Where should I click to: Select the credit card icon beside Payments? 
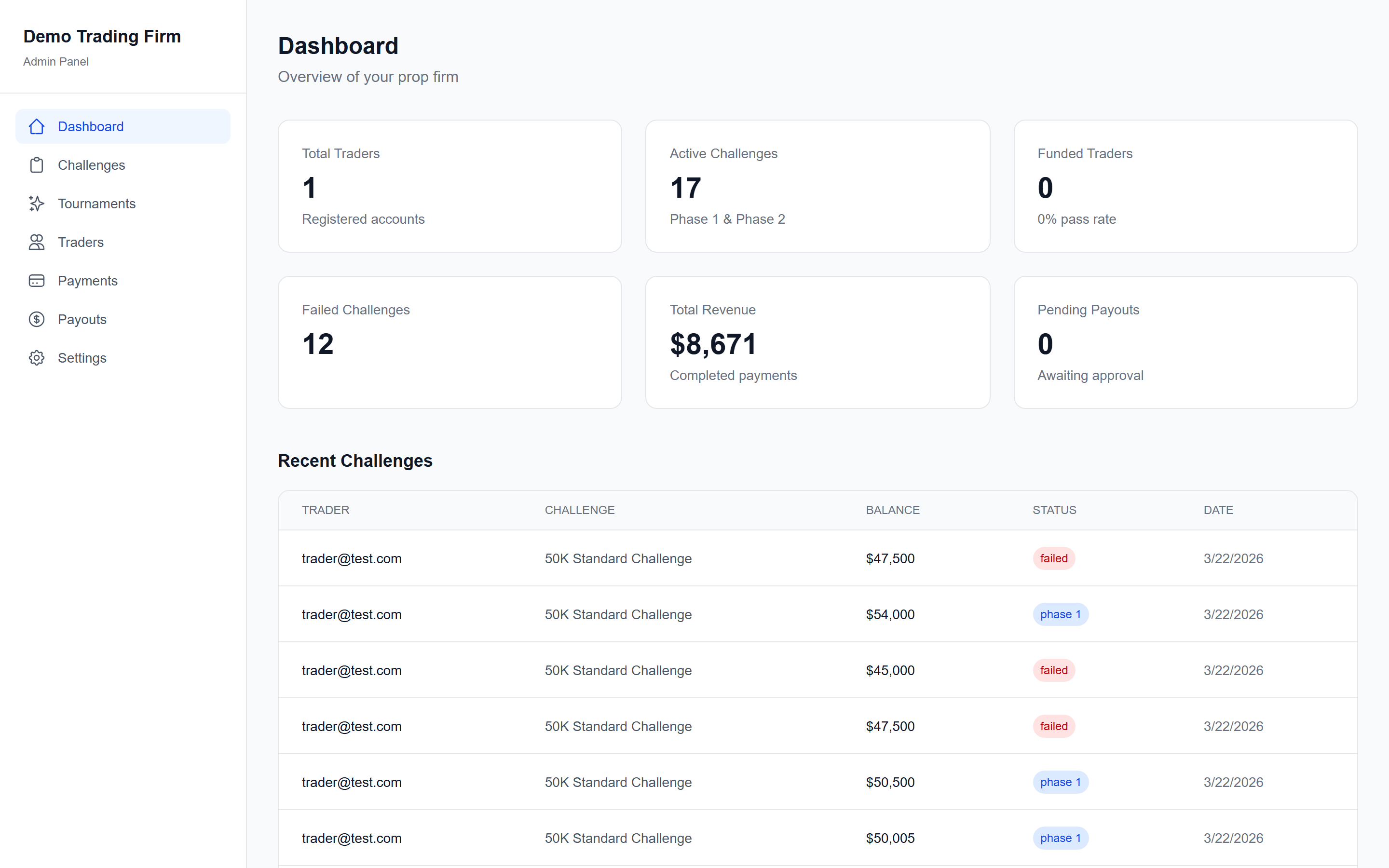[36, 281]
